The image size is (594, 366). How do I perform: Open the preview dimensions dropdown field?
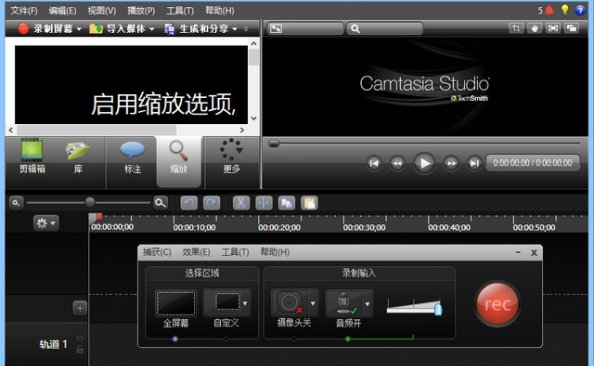[305, 28]
